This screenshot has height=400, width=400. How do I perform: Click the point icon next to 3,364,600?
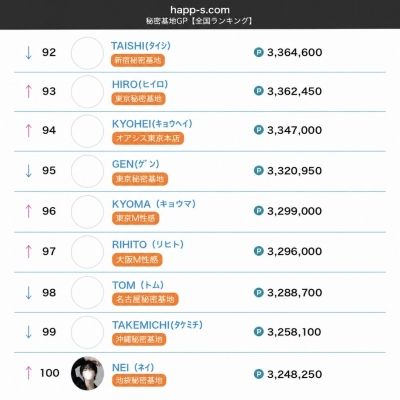coord(259,52)
